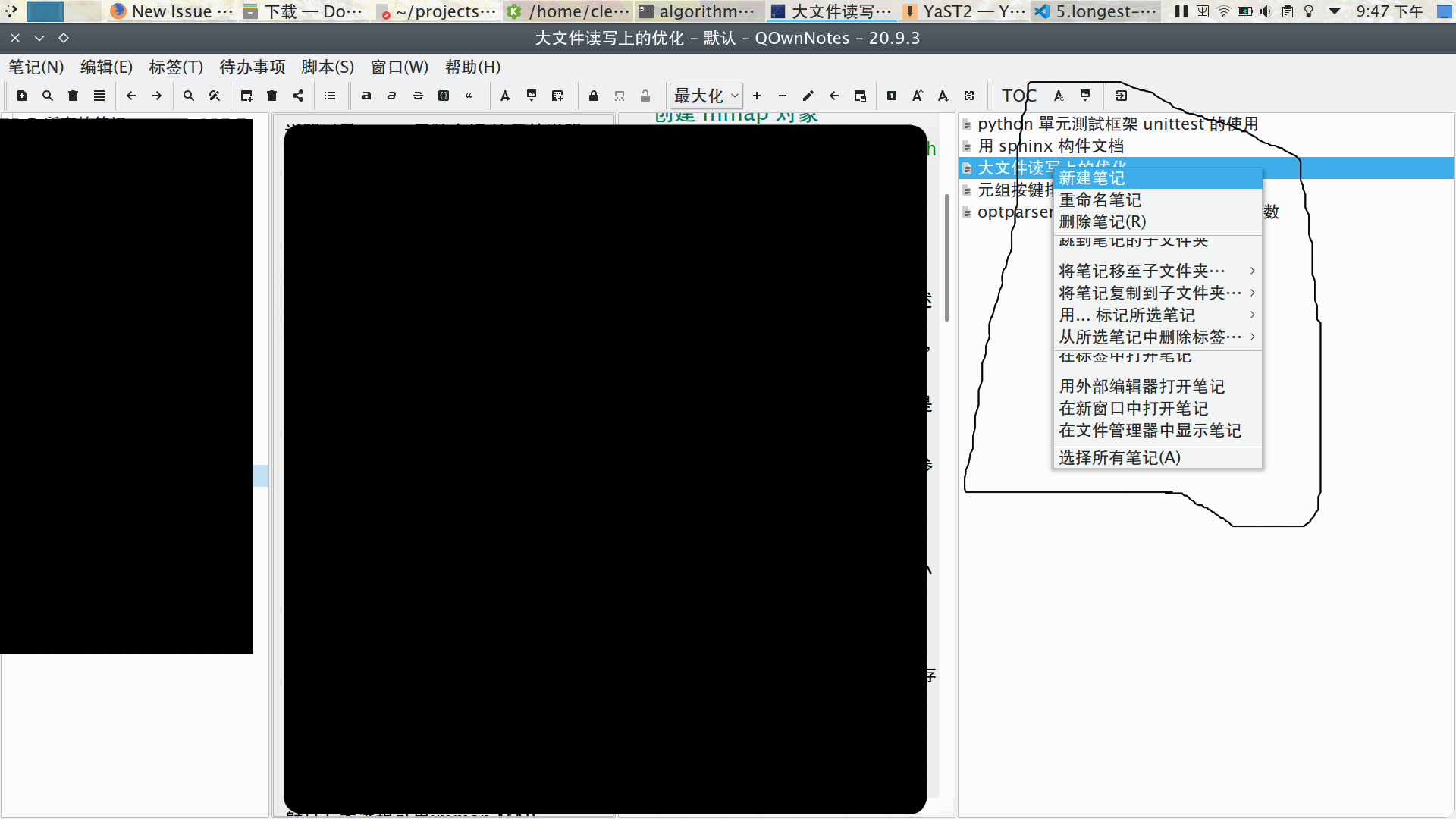The image size is (1456, 819).
Task: Click the 9:47 下午 clock
Action: point(1390,11)
